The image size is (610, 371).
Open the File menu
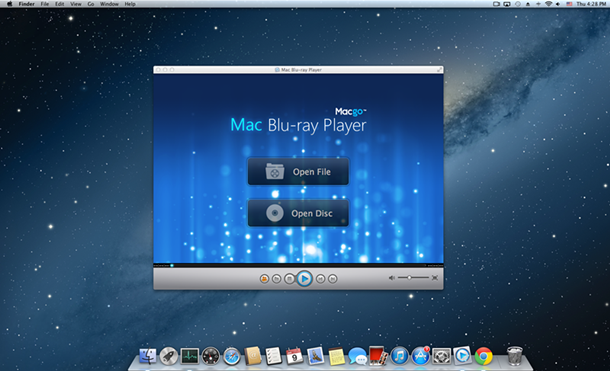[x=45, y=4]
